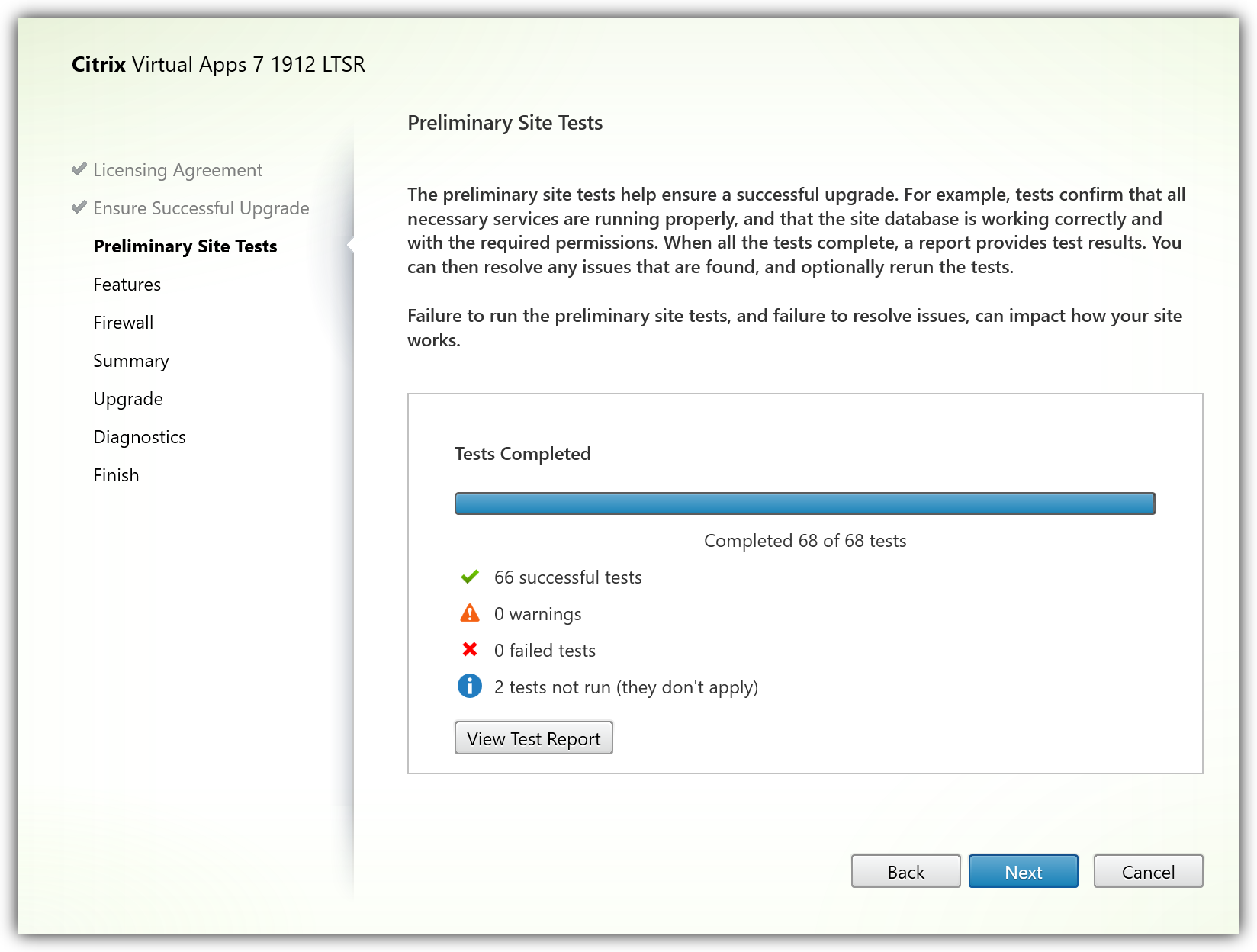Viewport: 1257px width, 952px height.
Task: Click the blue tests progress bar
Action: [x=805, y=503]
